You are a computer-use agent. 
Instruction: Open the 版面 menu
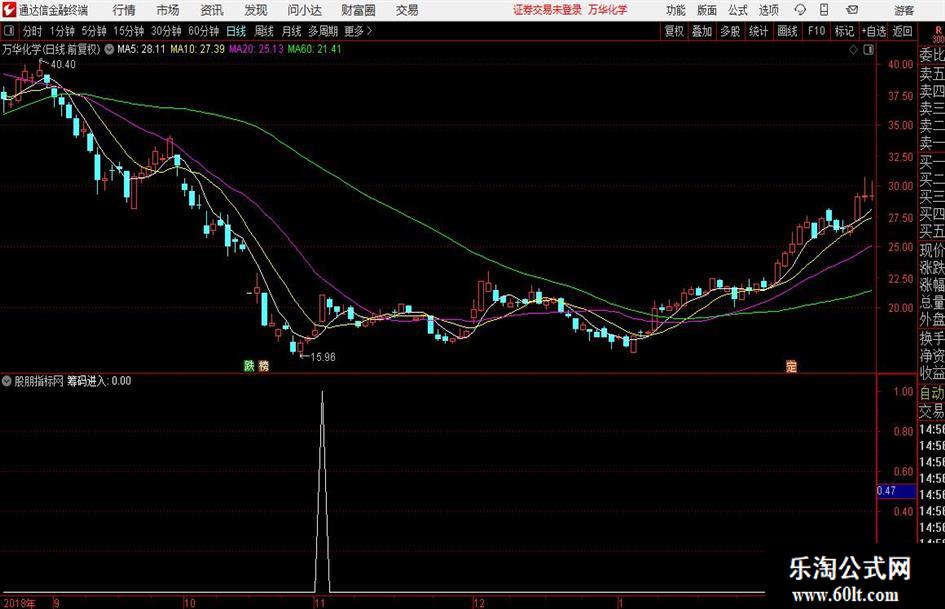click(706, 10)
